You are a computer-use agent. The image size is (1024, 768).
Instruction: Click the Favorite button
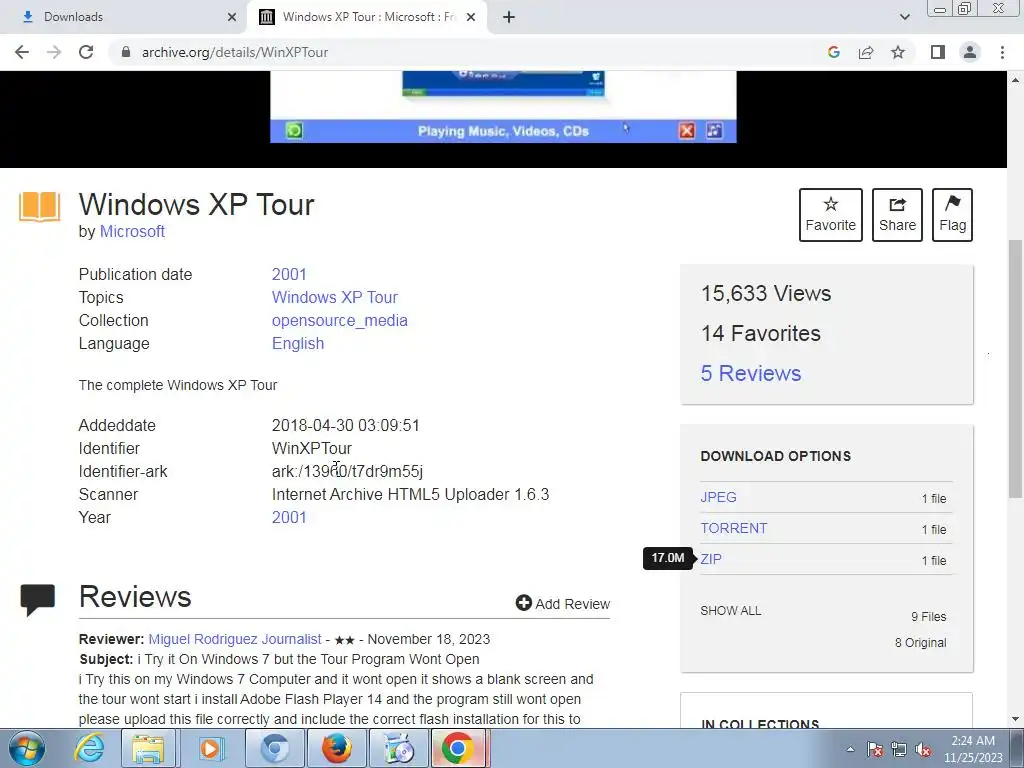831,215
